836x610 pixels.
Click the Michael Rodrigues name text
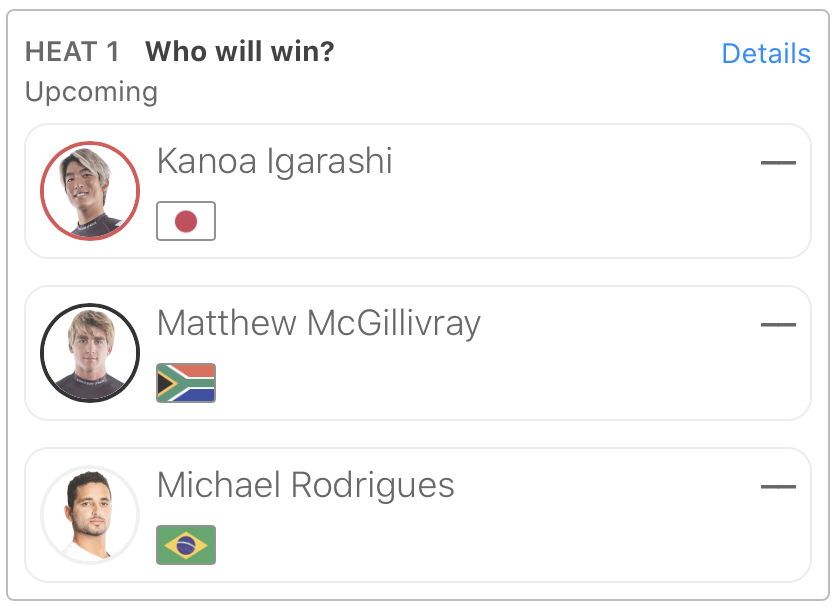(306, 485)
